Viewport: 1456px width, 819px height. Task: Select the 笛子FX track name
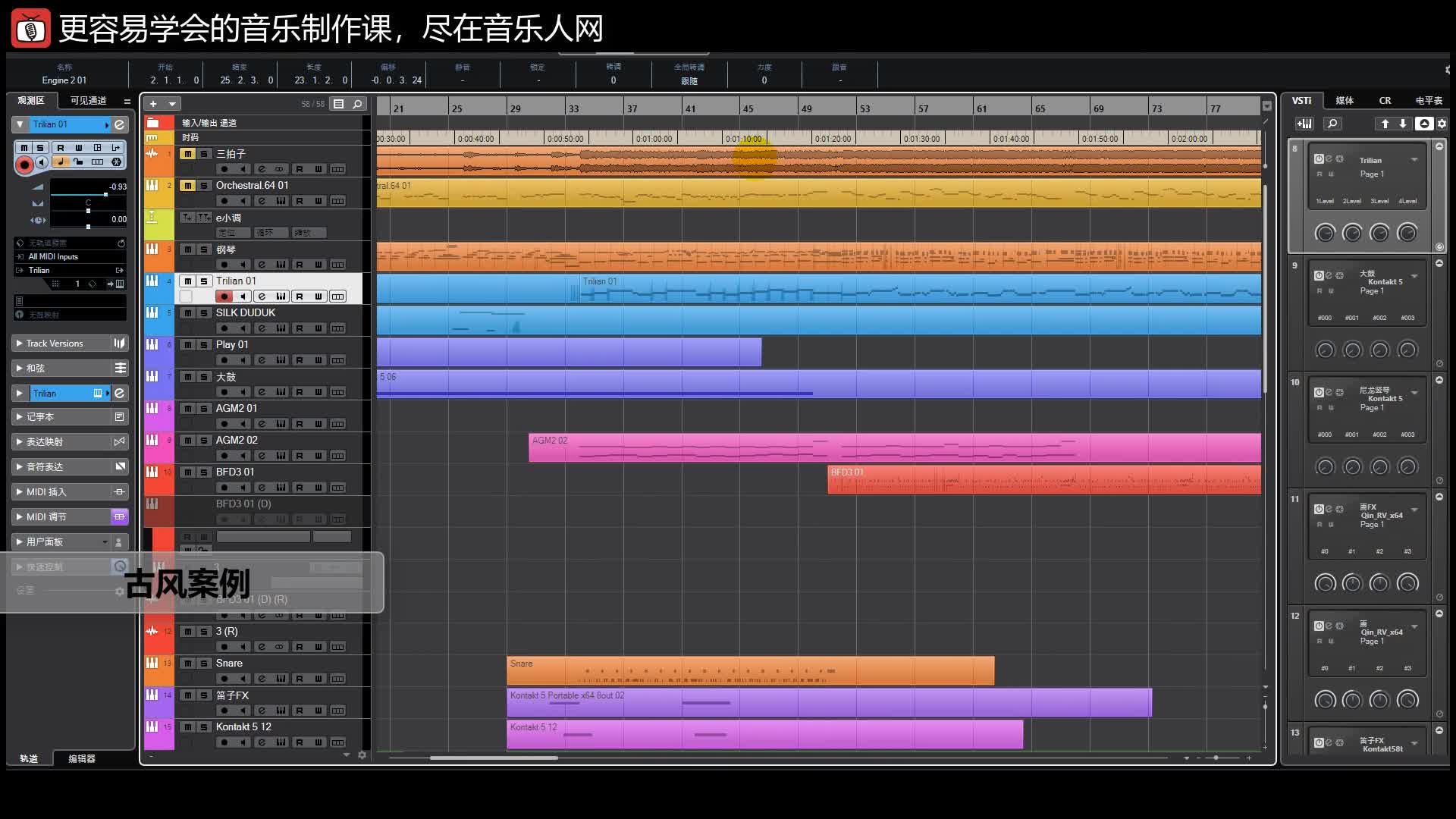232,695
